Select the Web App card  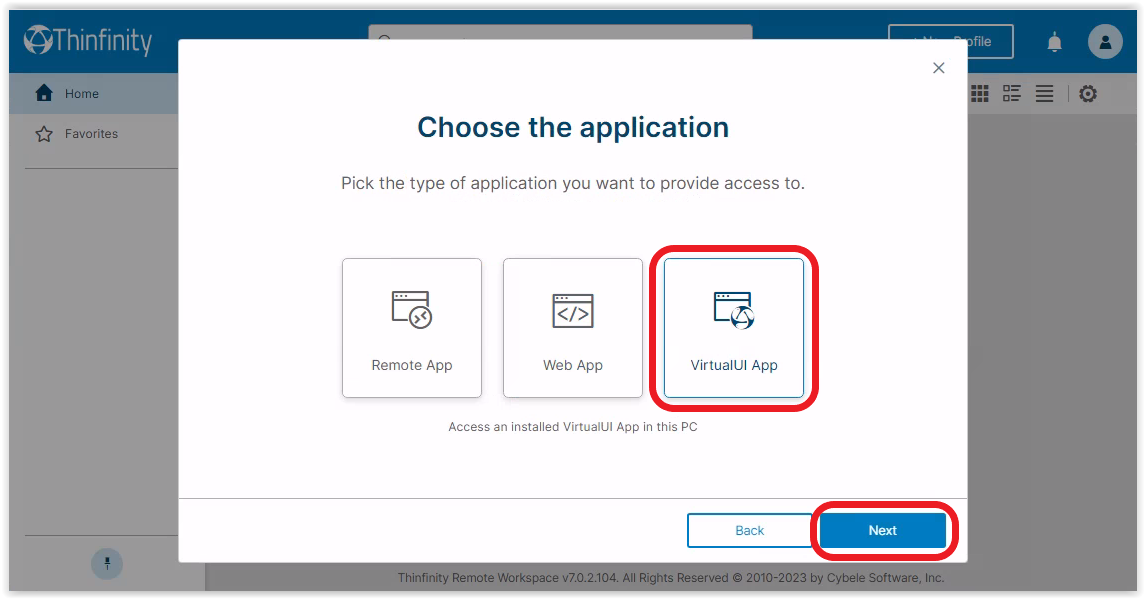pos(572,328)
